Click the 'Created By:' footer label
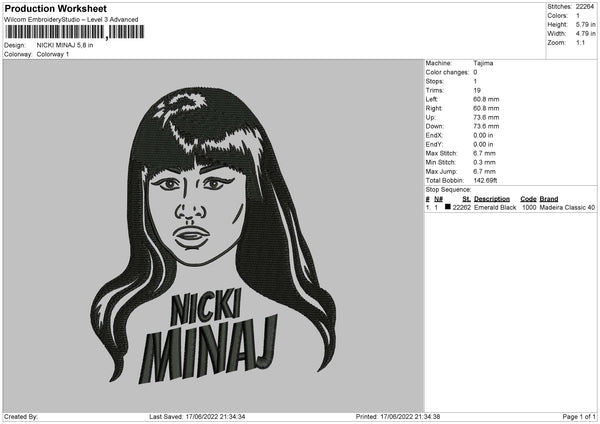 tap(21, 417)
